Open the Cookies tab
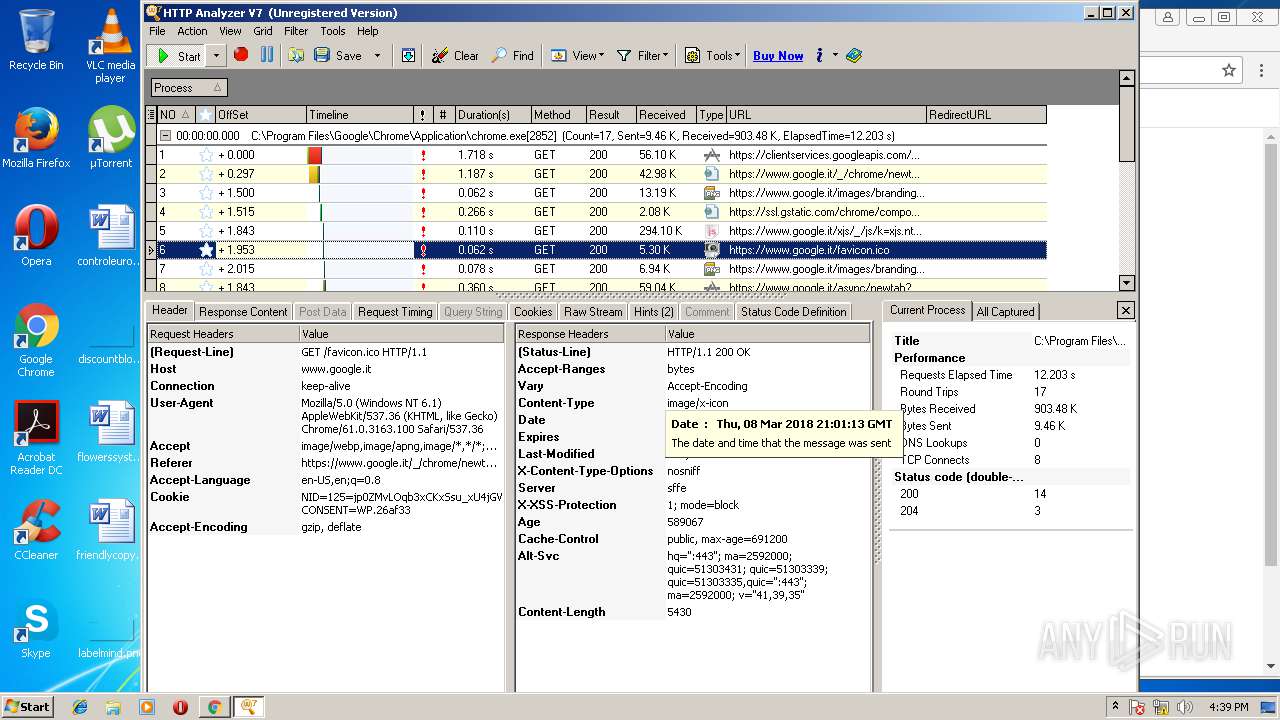 click(533, 312)
